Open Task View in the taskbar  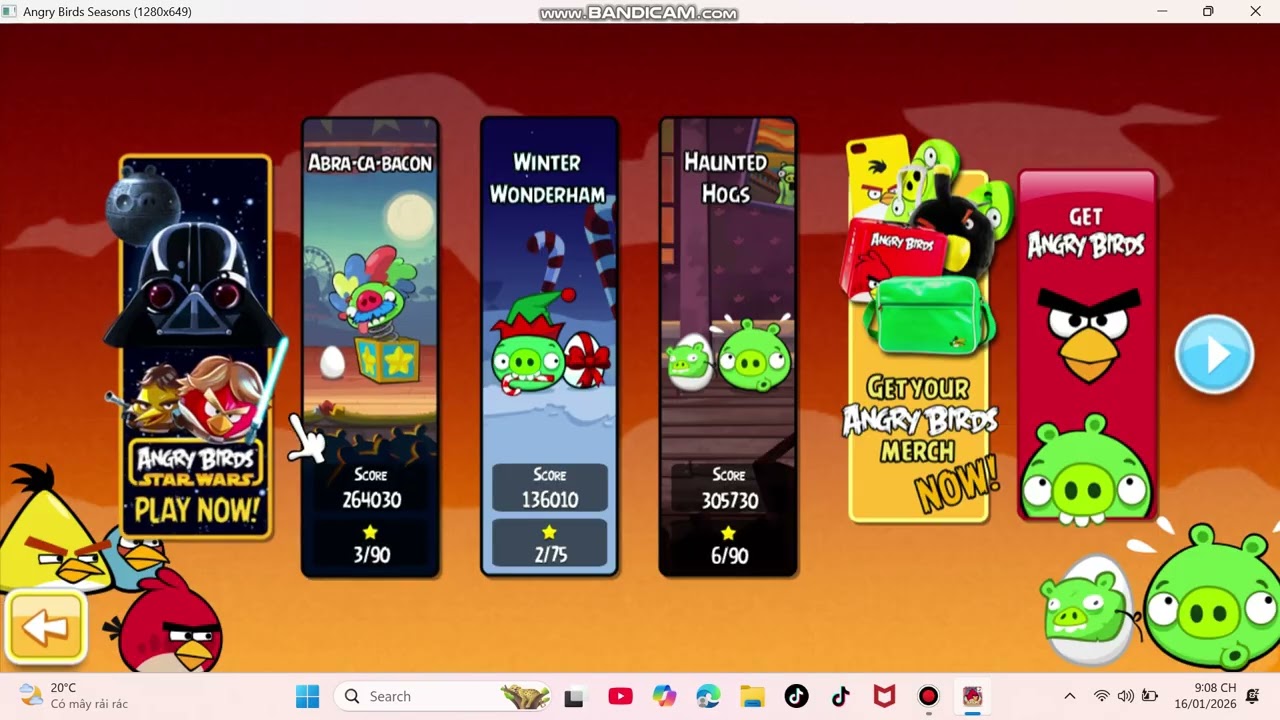pyautogui.click(x=574, y=697)
